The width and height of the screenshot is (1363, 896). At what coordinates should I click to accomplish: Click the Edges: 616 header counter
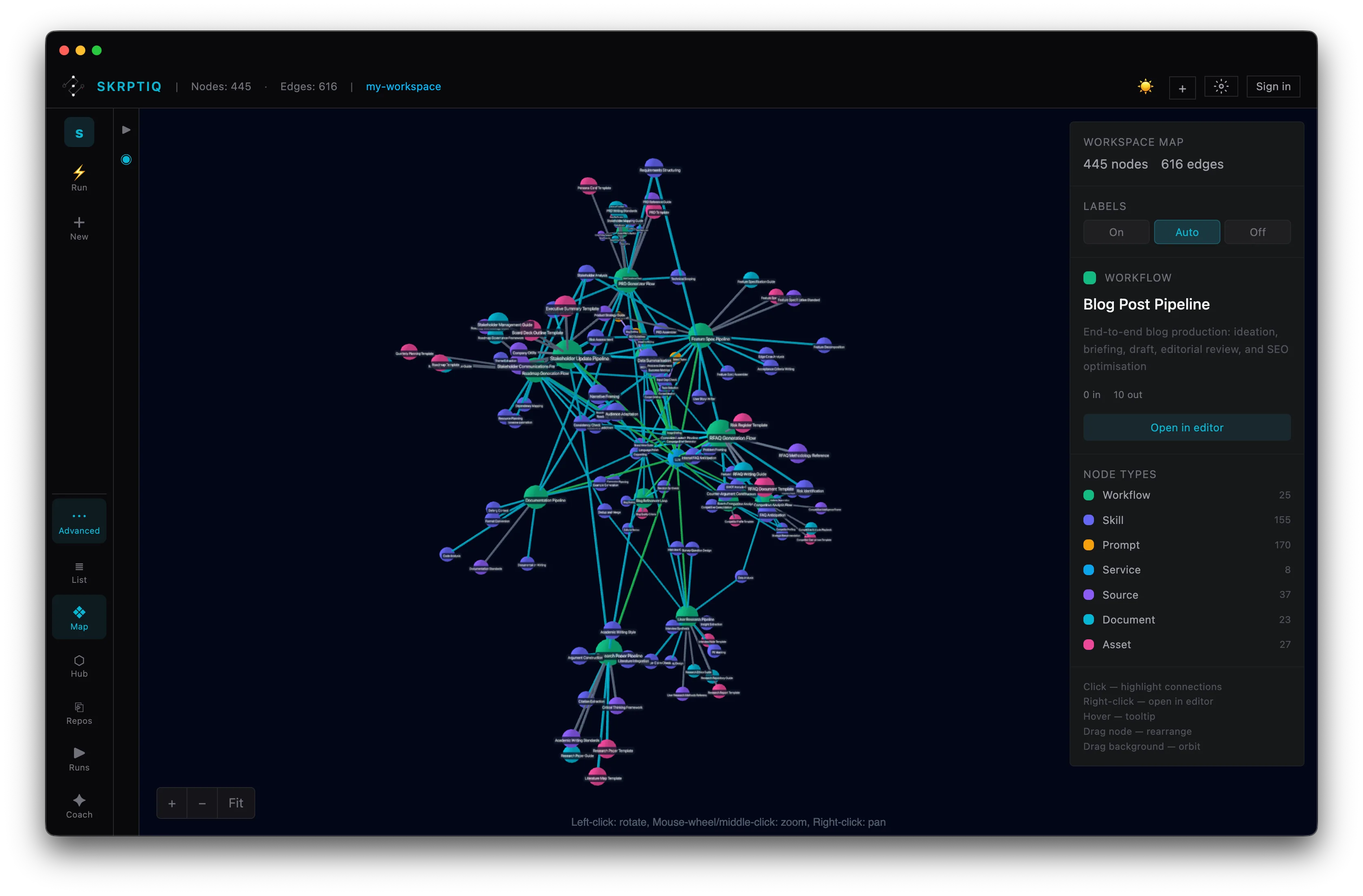pyautogui.click(x=308, y=87)
